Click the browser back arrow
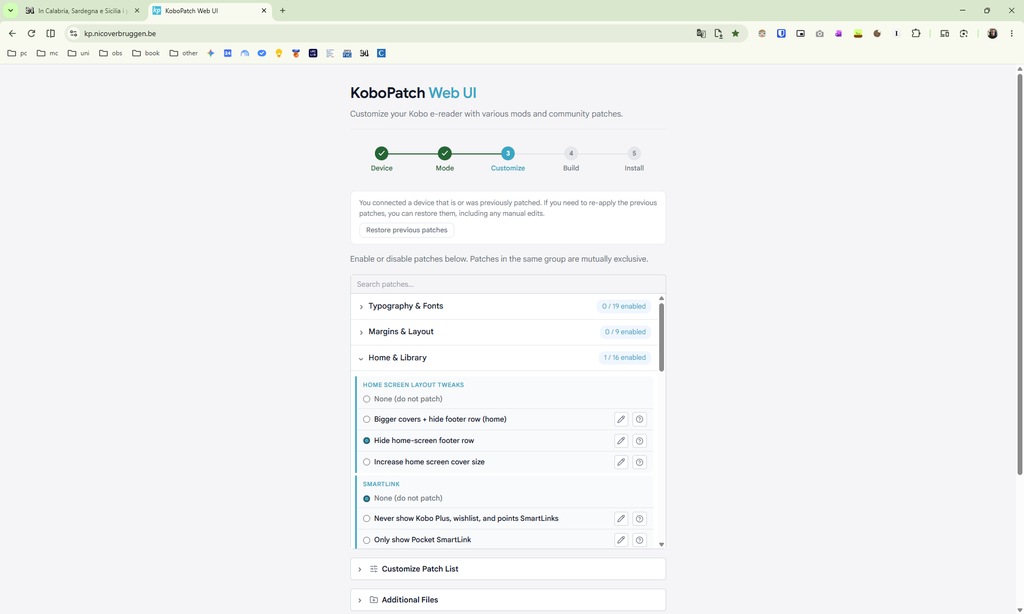1024x614 pixels. (x=12, y=33)
